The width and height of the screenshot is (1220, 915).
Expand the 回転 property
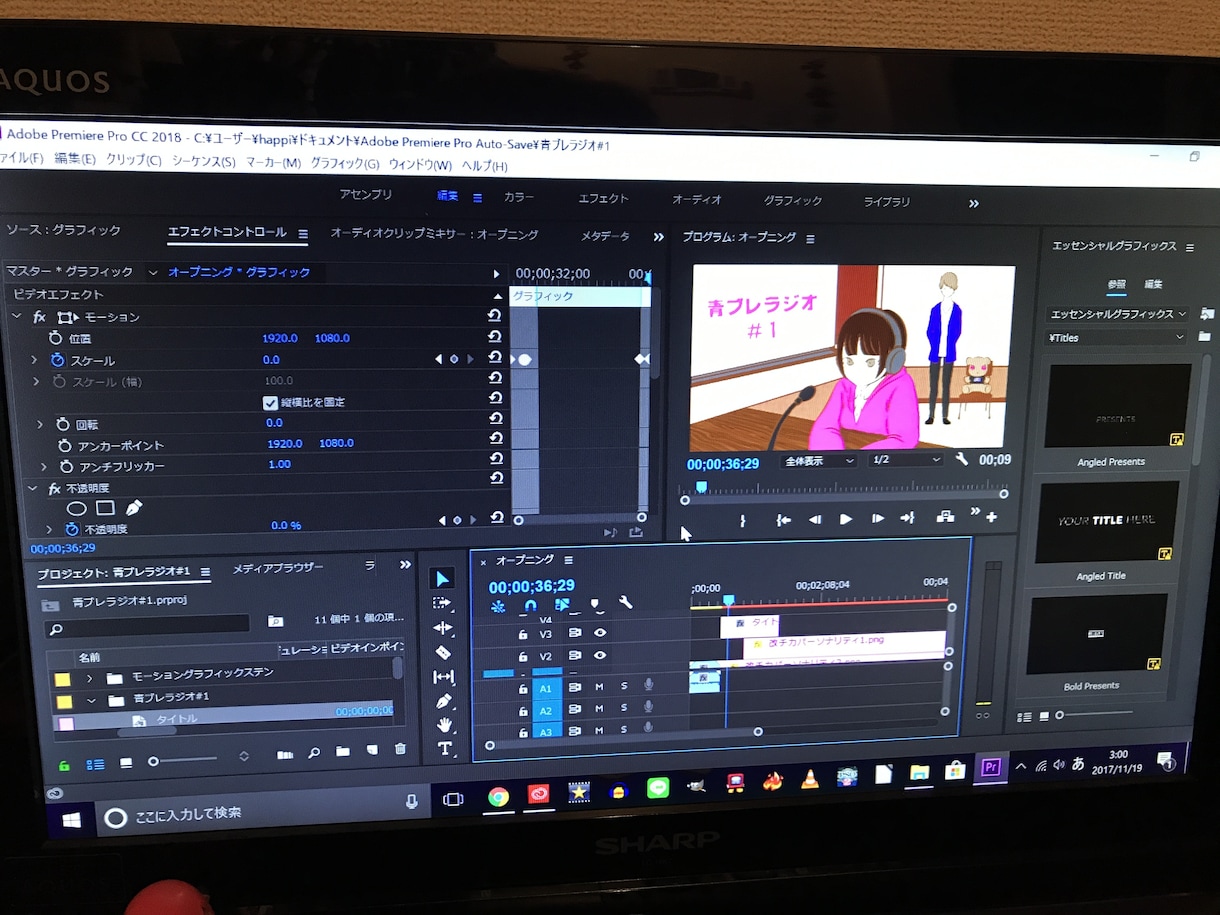[x=40, y=424]
